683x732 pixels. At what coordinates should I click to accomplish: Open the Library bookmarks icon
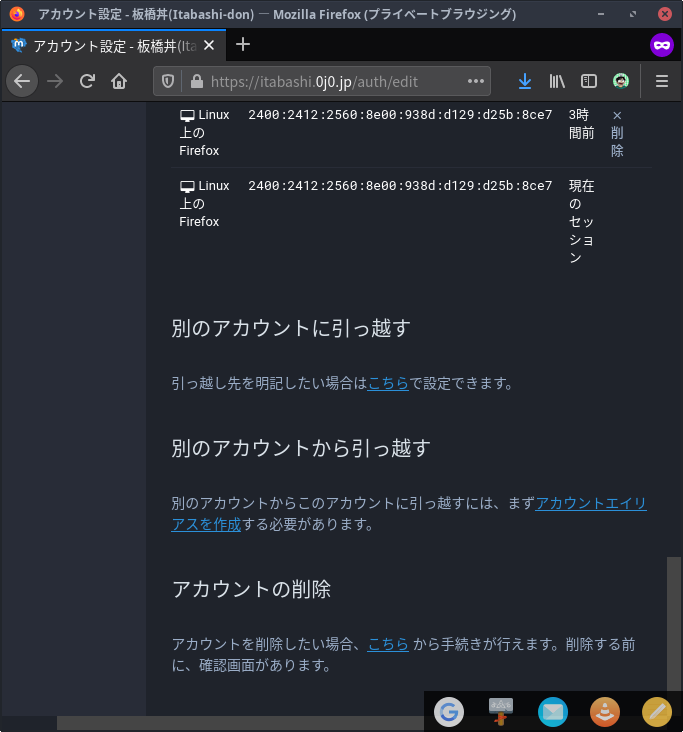coord(557,81)
